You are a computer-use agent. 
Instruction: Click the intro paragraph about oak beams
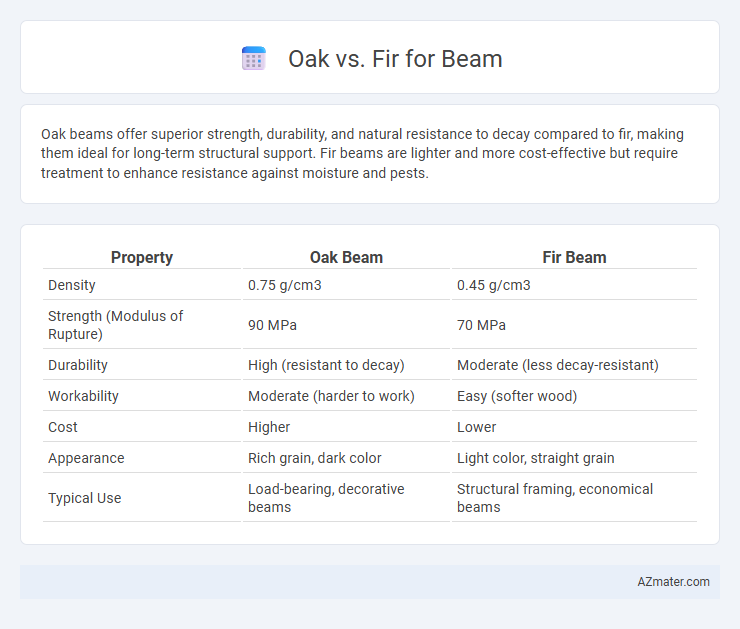coord(362,153)
